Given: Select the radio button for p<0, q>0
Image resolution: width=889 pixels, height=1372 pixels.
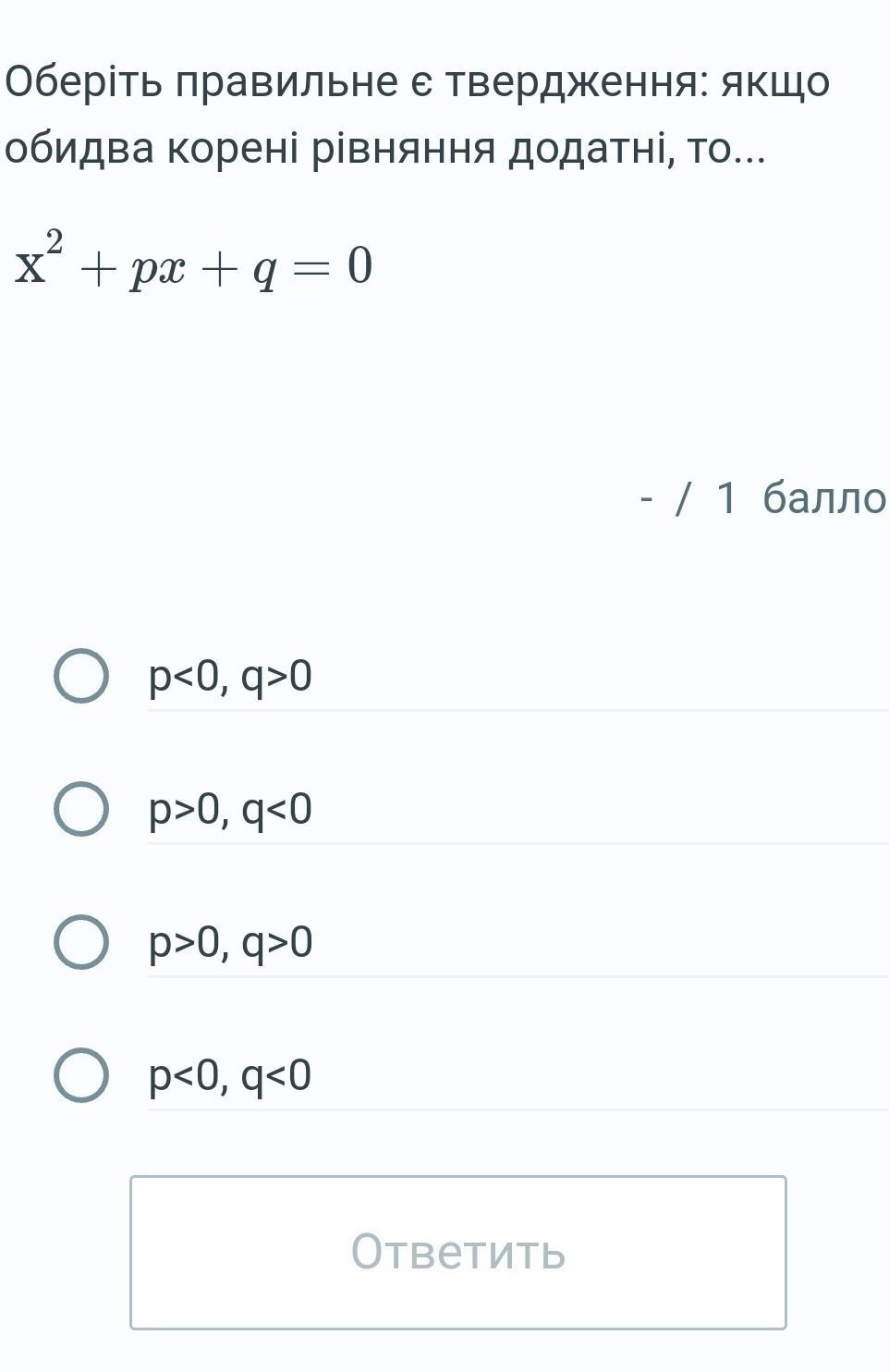Looking at the screenshot, I should coord(81,676).
